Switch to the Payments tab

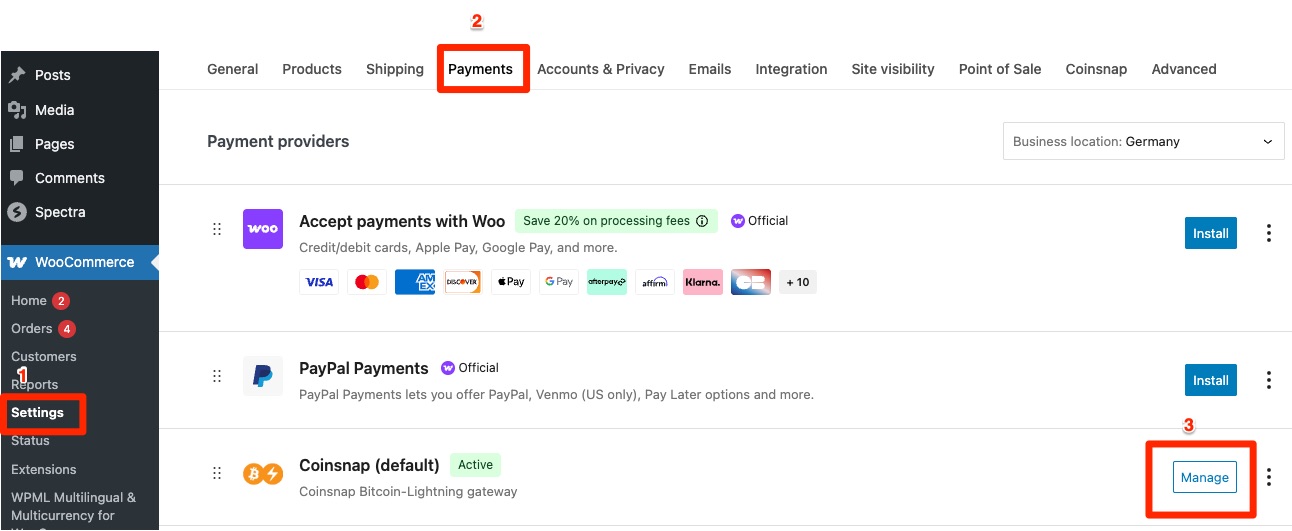click(x=480, y=69)
